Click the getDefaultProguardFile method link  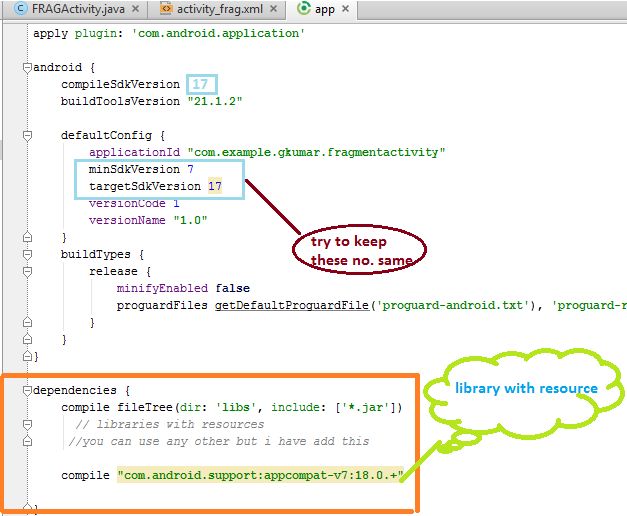[292, 306]
